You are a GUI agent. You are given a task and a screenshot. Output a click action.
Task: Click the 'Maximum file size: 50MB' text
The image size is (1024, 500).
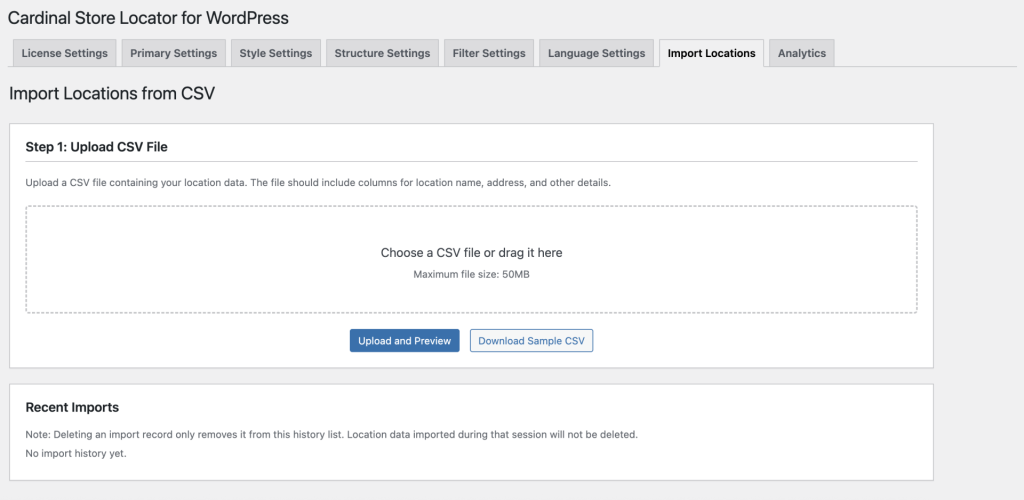coord(472,275)
